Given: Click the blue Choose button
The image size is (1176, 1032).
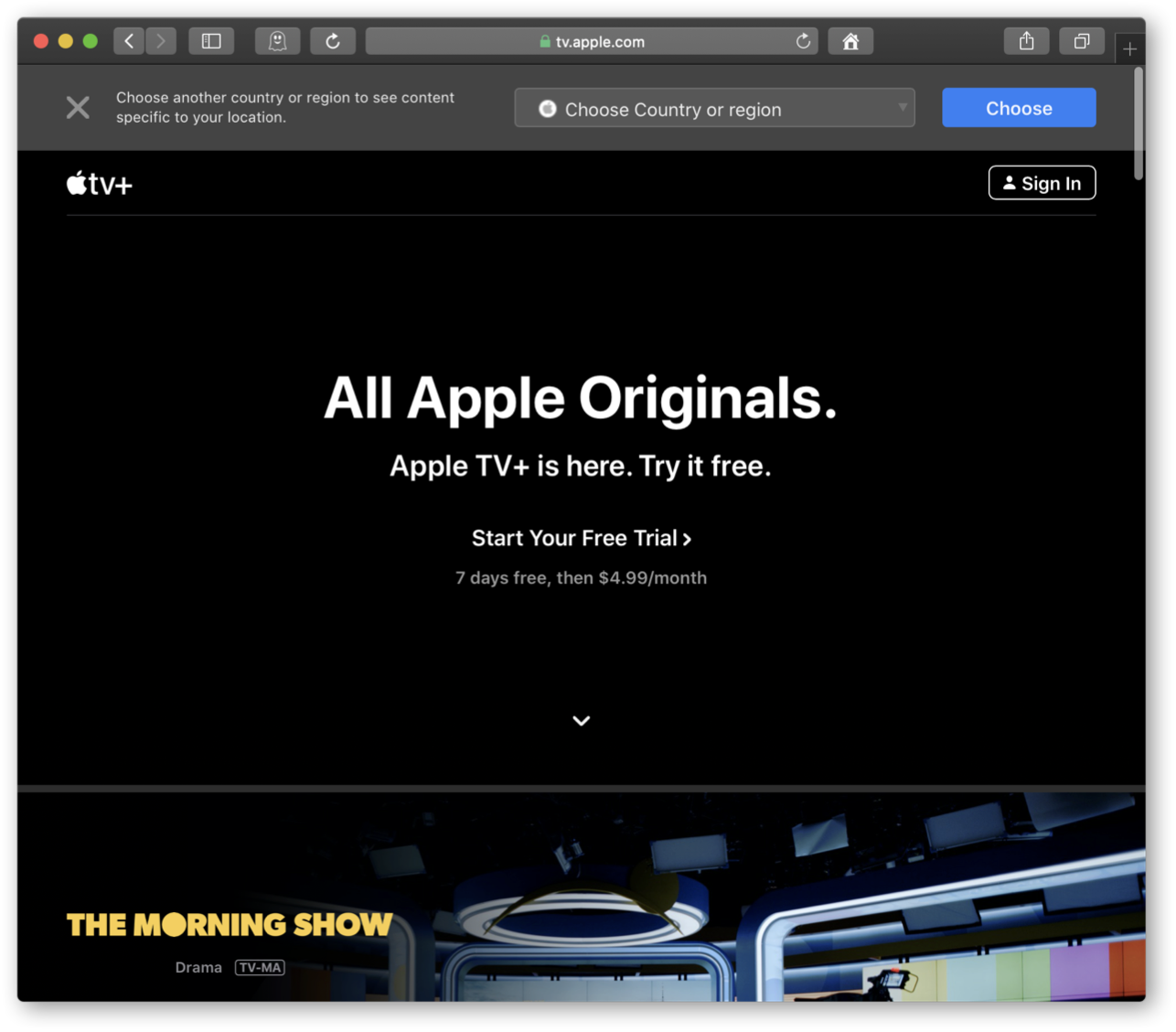Looking at the screenshot, I should (1019, 108).
